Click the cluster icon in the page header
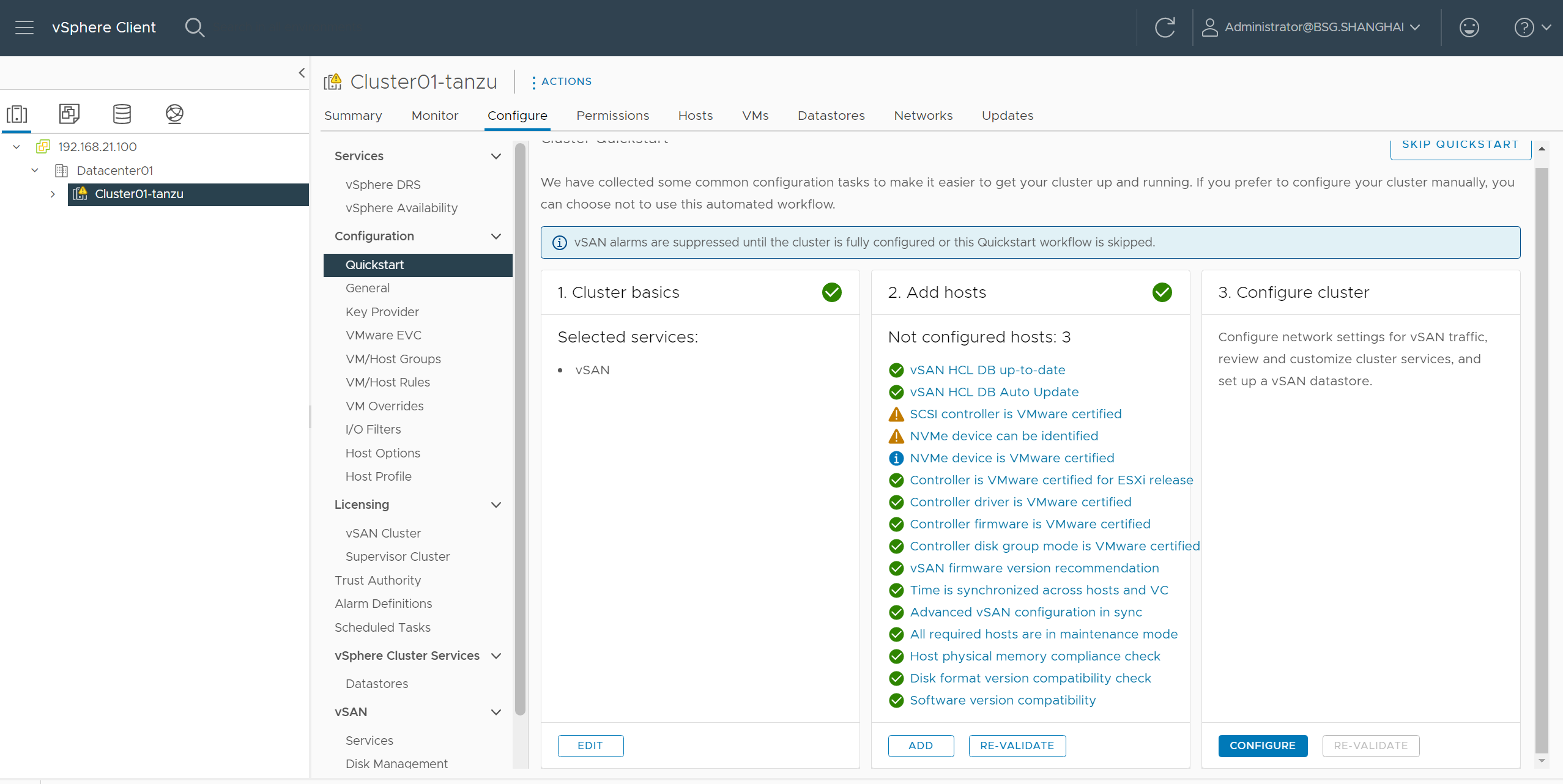 pos(333,81)
